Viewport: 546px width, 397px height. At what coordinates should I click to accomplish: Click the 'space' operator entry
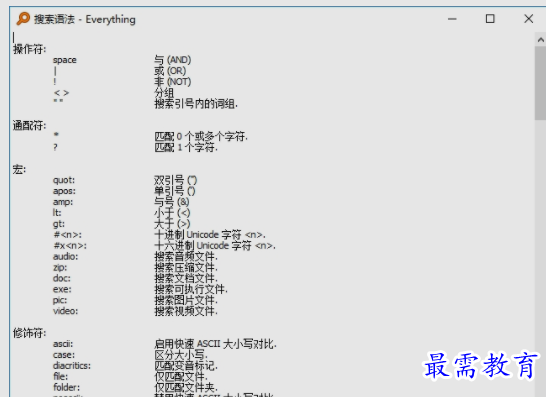(x=64, y=60)
